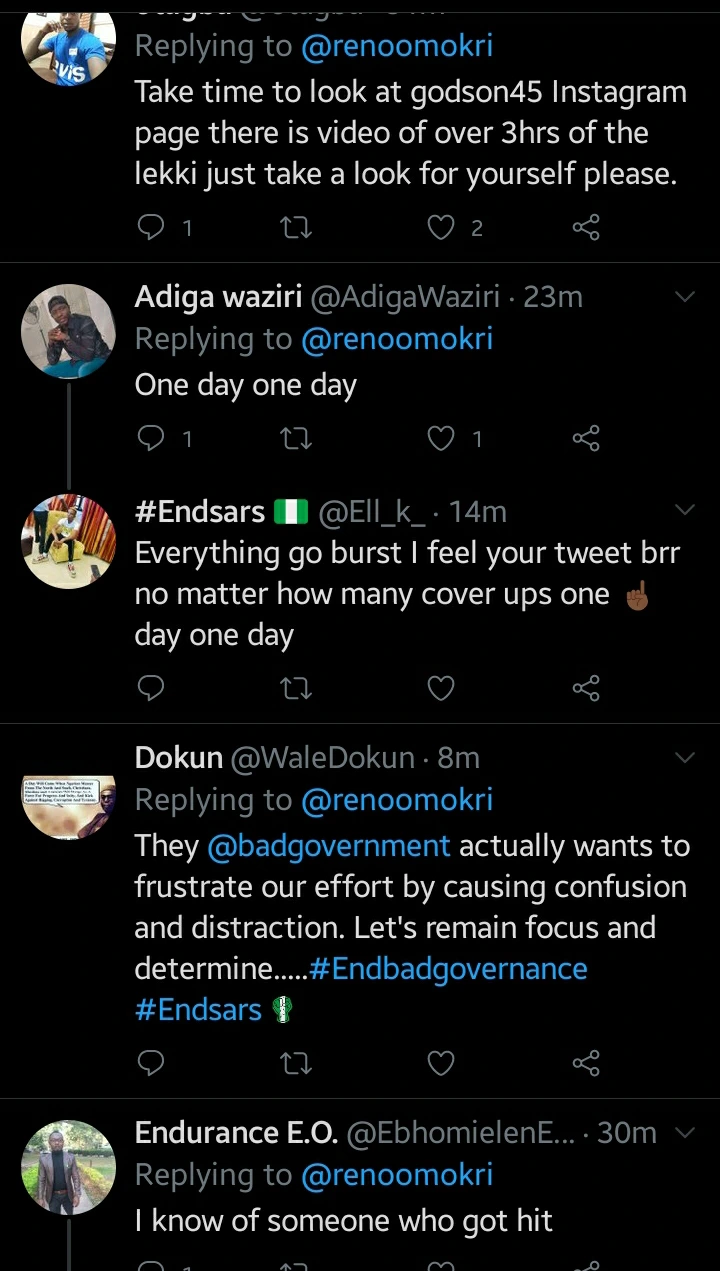Like Dokun's tweet about bad government
Image resolution: width=720 pixels, height=1271 pixels.
(x=441, y=1062)
